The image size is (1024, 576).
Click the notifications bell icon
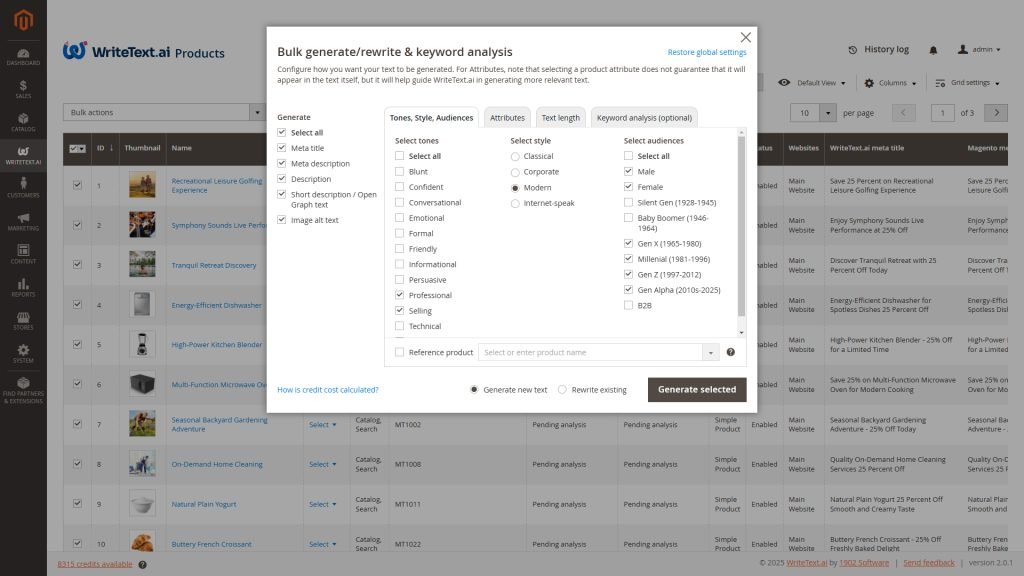933,50
